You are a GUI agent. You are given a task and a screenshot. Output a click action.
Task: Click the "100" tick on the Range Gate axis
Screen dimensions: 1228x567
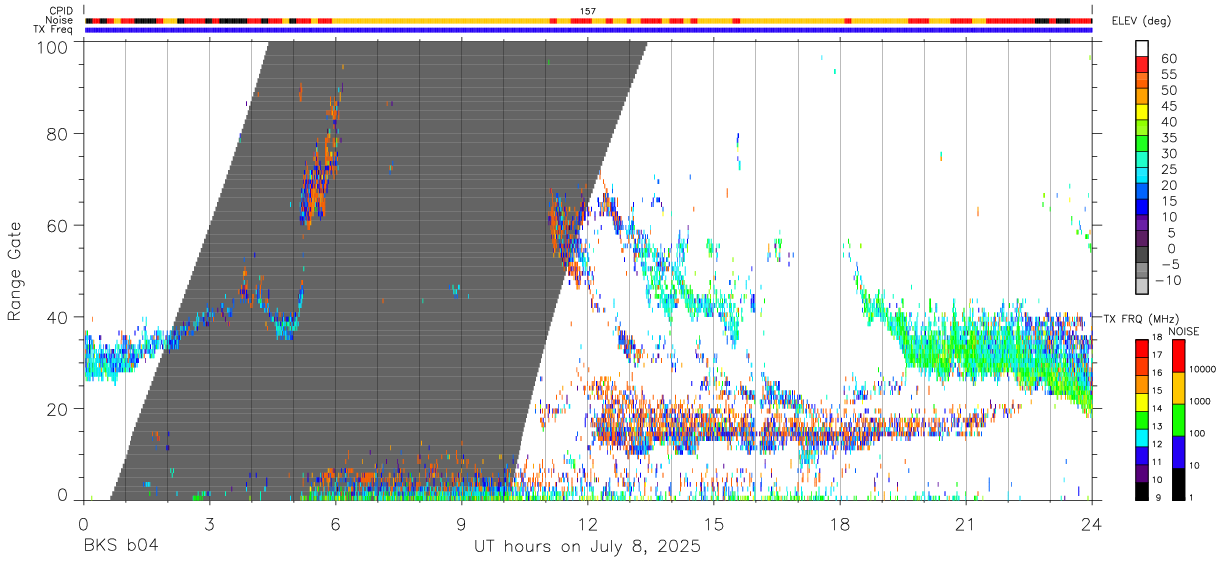pos(54,47)
